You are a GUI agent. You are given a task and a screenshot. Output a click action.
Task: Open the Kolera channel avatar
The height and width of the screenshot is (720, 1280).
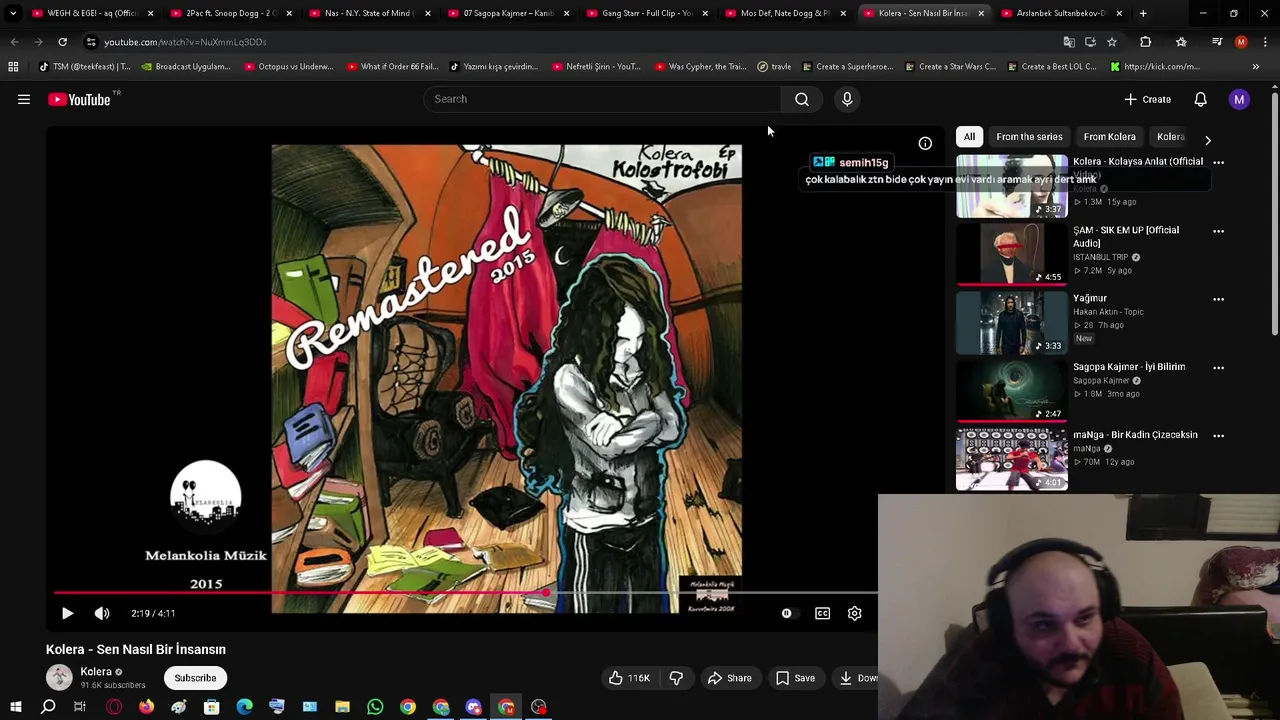coord(59,677)
